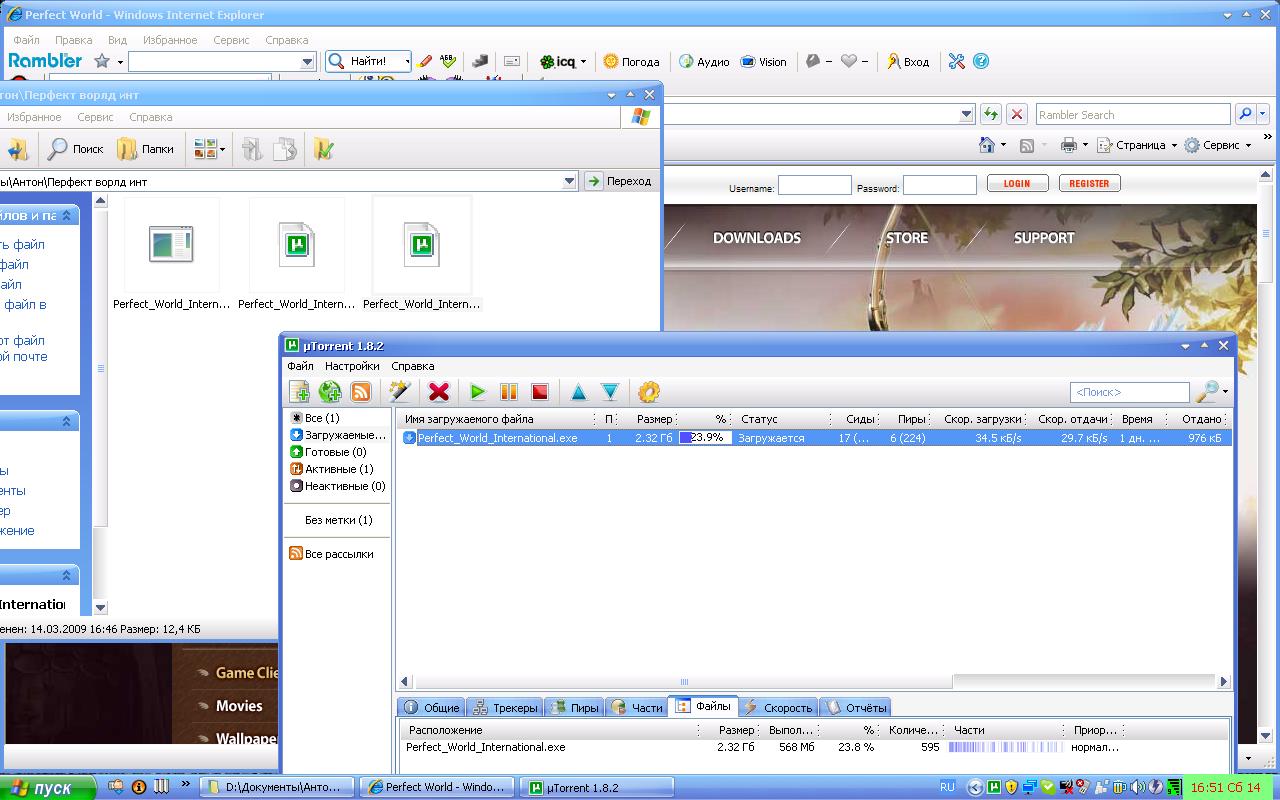Switch to Отчёты tab
Viewport: 1280px width, 800px height.
click(855, 707)
